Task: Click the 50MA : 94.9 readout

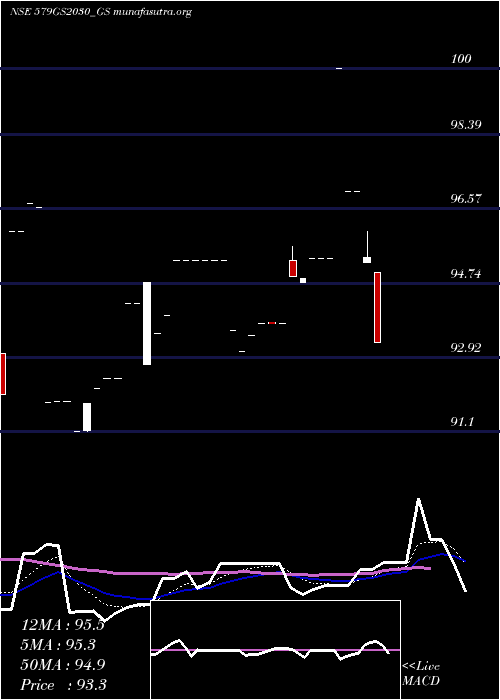Action: pyautogui.click(x=62, y=665)
